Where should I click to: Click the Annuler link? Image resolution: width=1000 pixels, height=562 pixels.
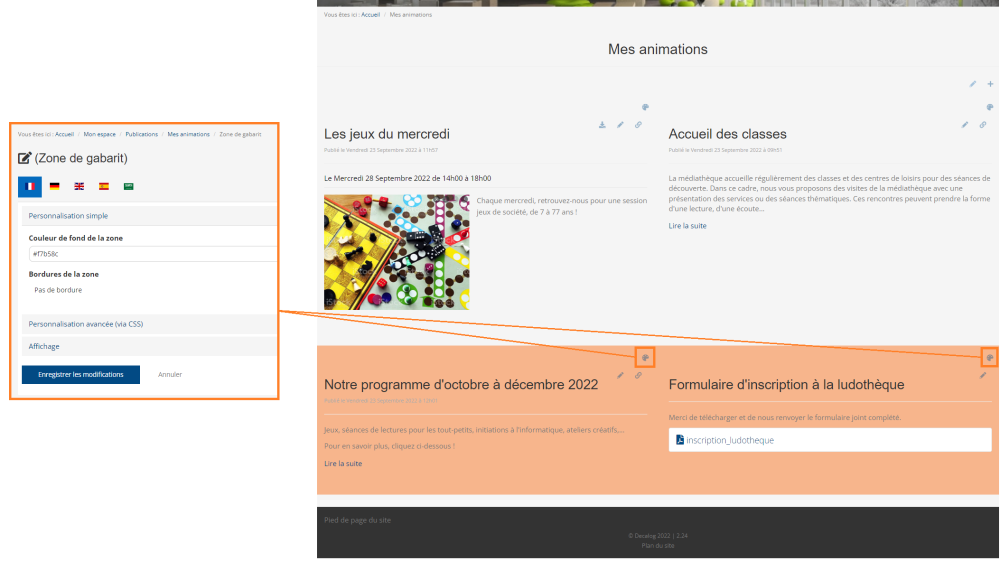pyautogui.click(x=170, y=374)
